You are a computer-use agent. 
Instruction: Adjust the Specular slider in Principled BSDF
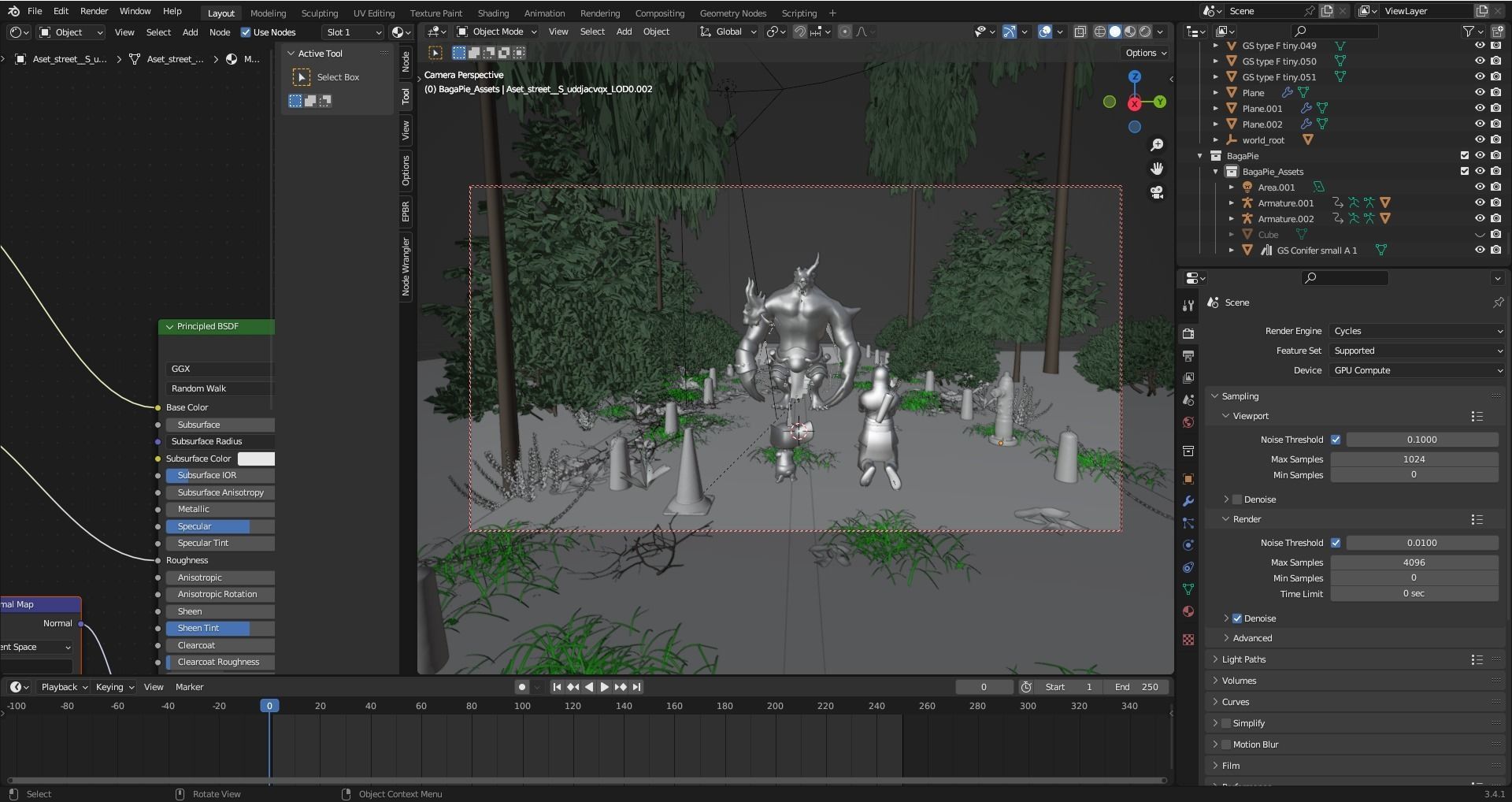(220, 526)
